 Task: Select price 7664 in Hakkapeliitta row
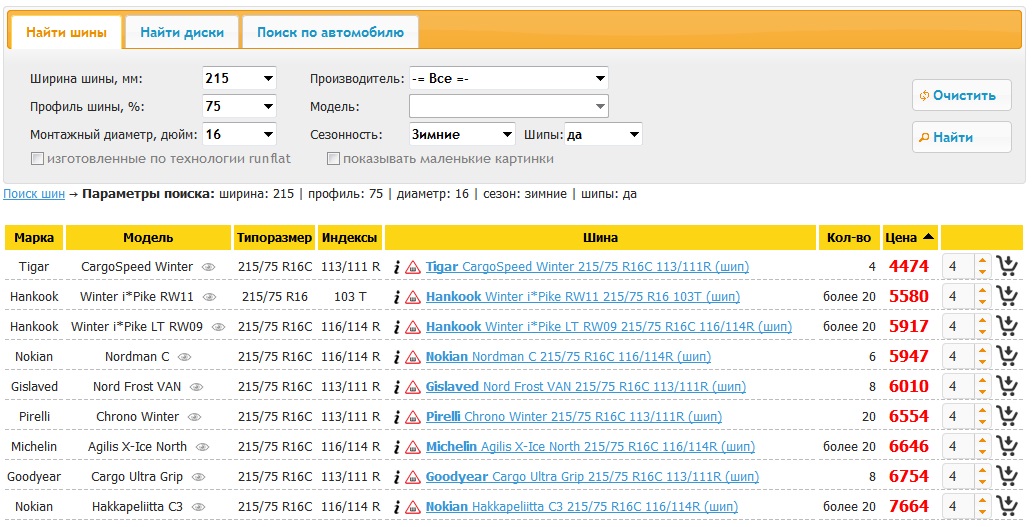coord(909,506)
